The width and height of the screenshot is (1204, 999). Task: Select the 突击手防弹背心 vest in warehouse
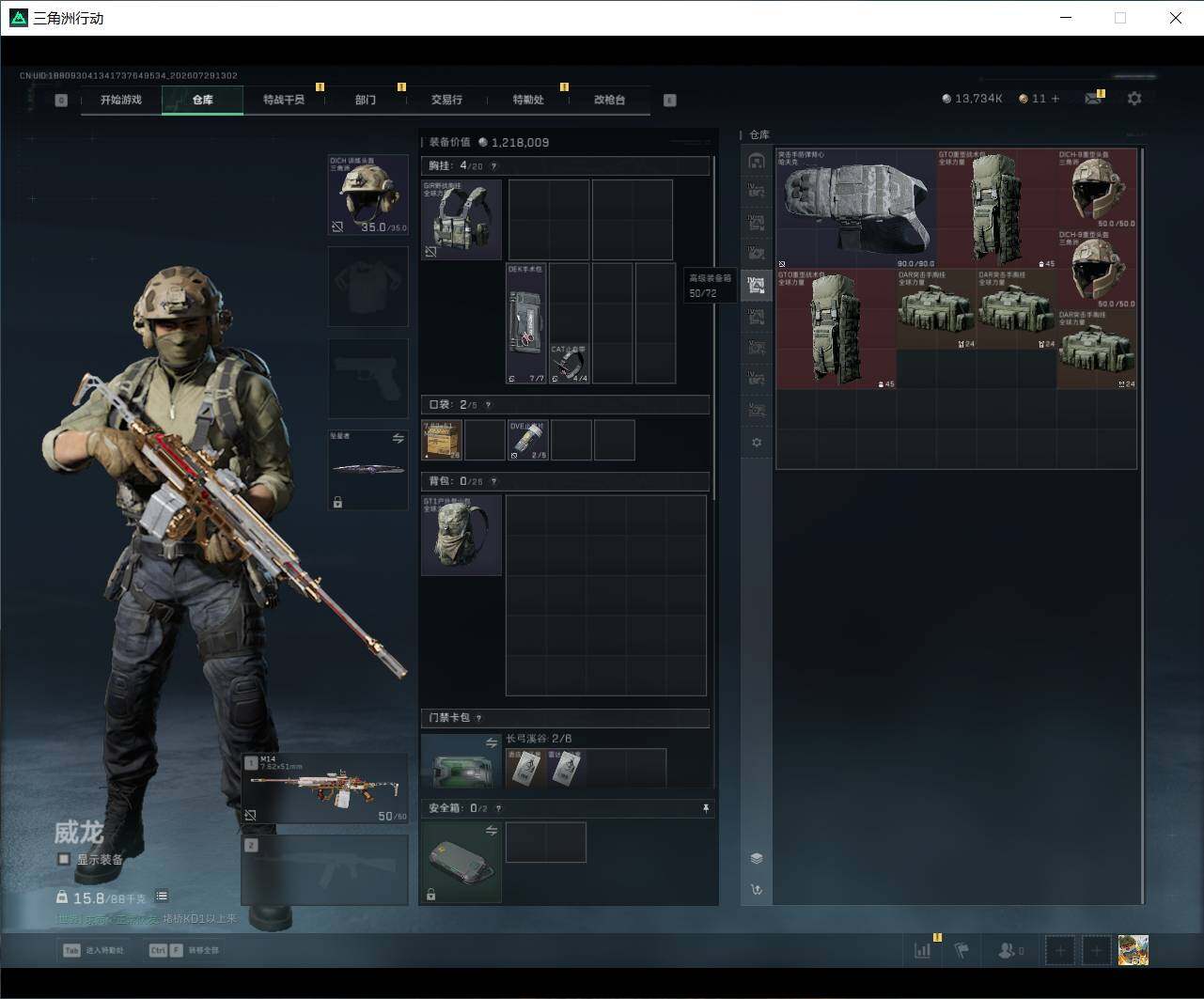[856, 209]
